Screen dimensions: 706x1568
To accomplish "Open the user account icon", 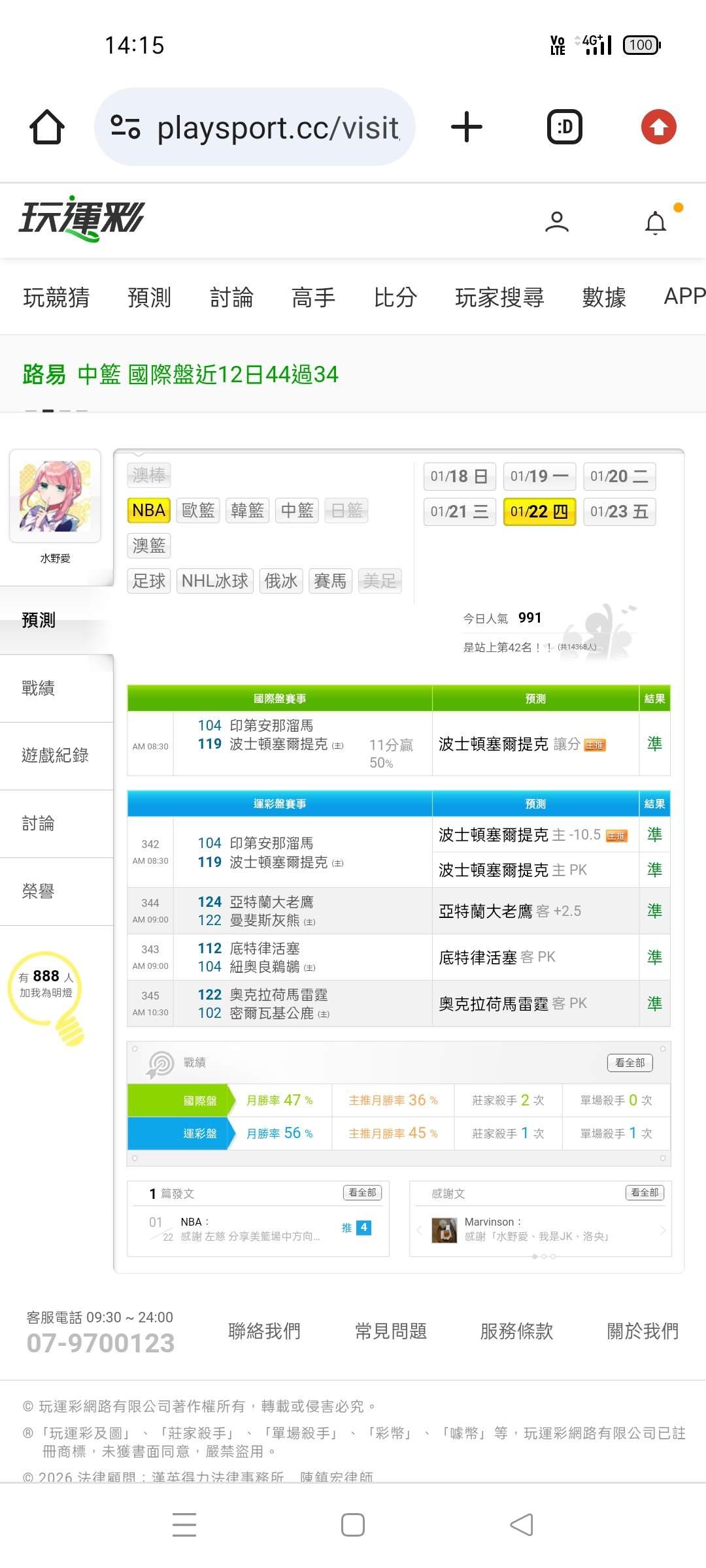I will pyautogui.click(x=557, y=222).
